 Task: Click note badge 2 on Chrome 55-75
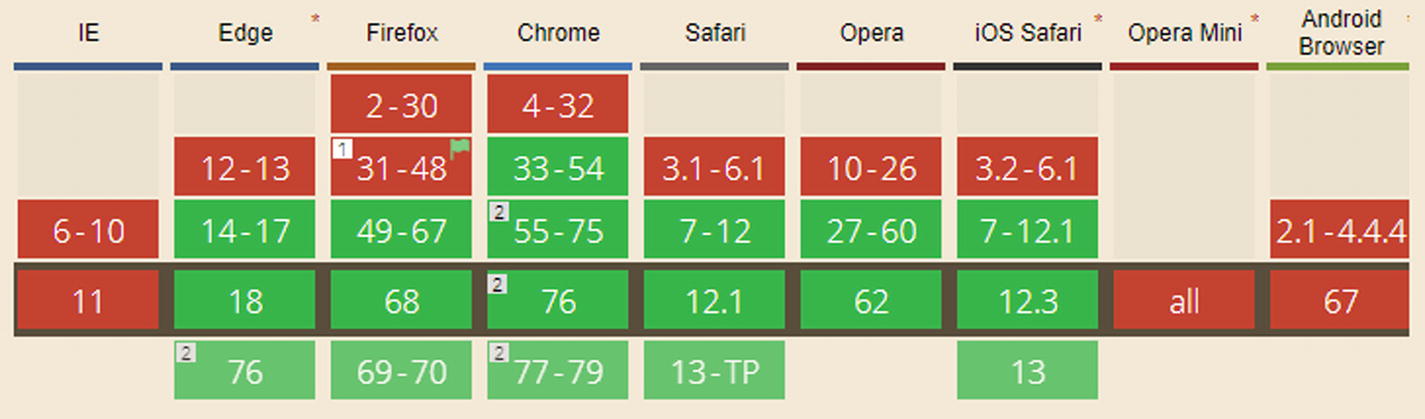(x=497, y=211)
